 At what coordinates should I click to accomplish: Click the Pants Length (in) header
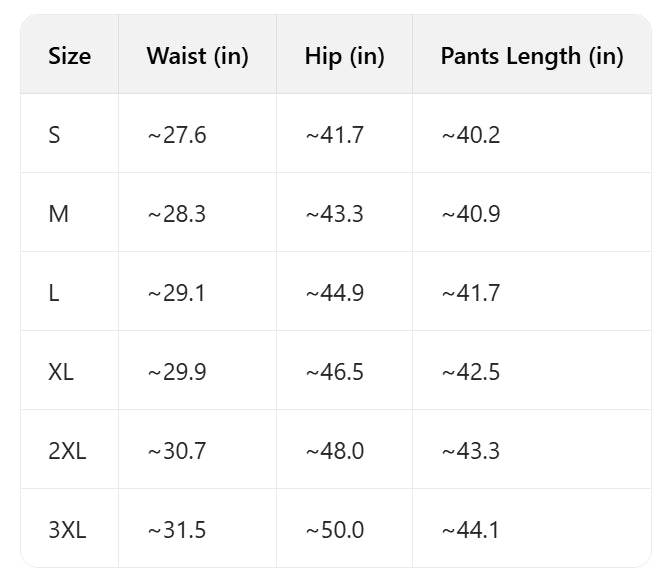pyautogui.click(x=531, y=56)
